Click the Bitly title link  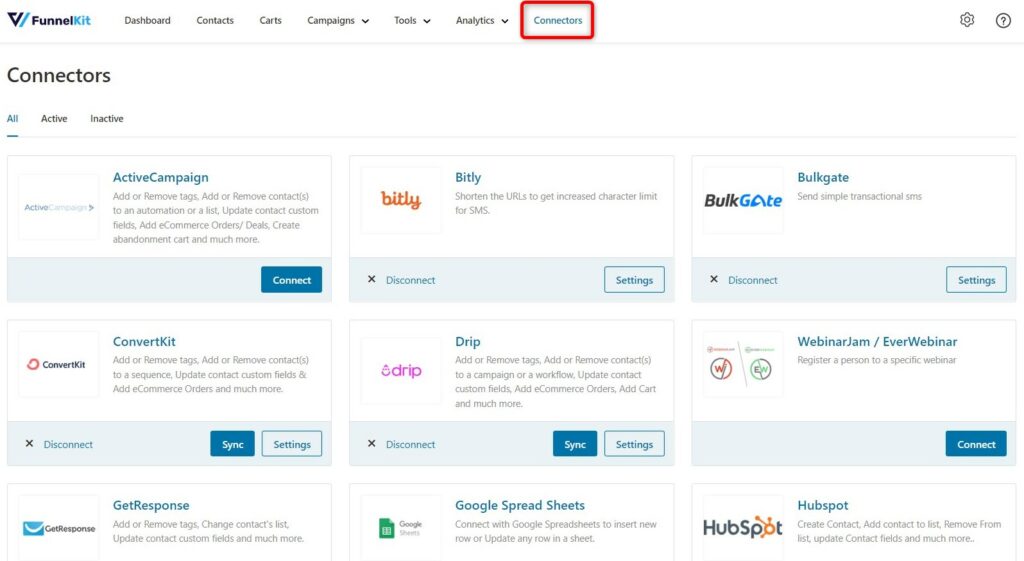[468, 177]
